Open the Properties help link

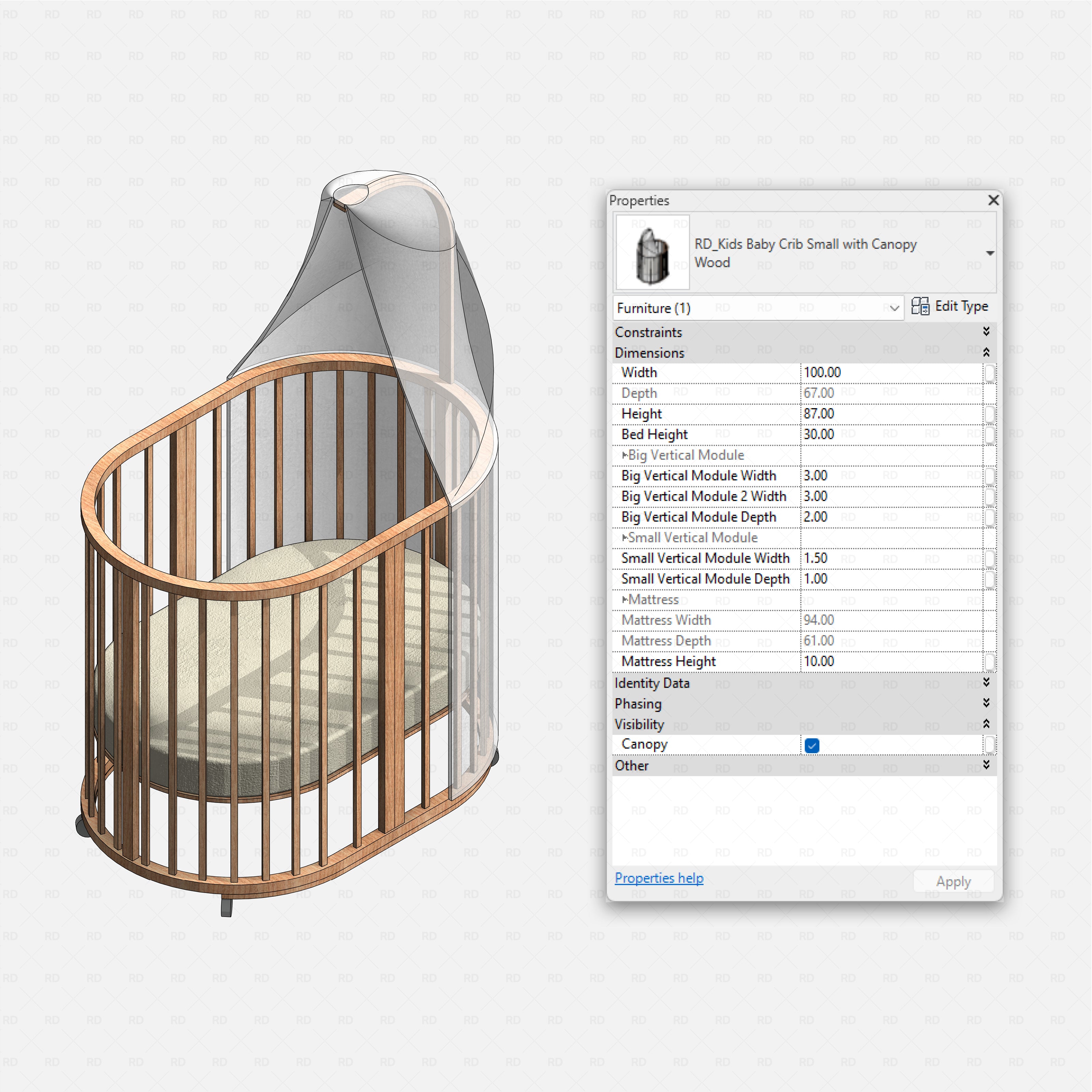click(659, 878)
